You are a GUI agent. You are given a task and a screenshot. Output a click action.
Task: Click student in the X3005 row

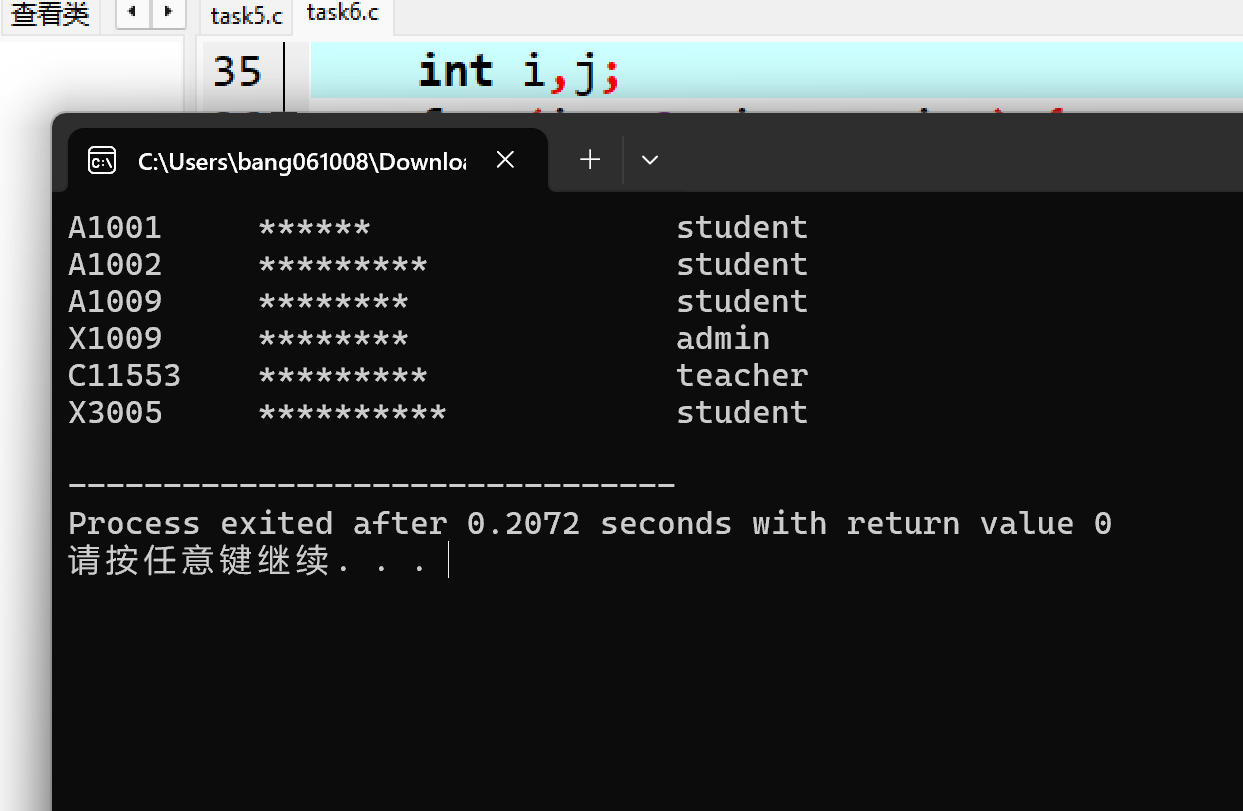point(742,413)
